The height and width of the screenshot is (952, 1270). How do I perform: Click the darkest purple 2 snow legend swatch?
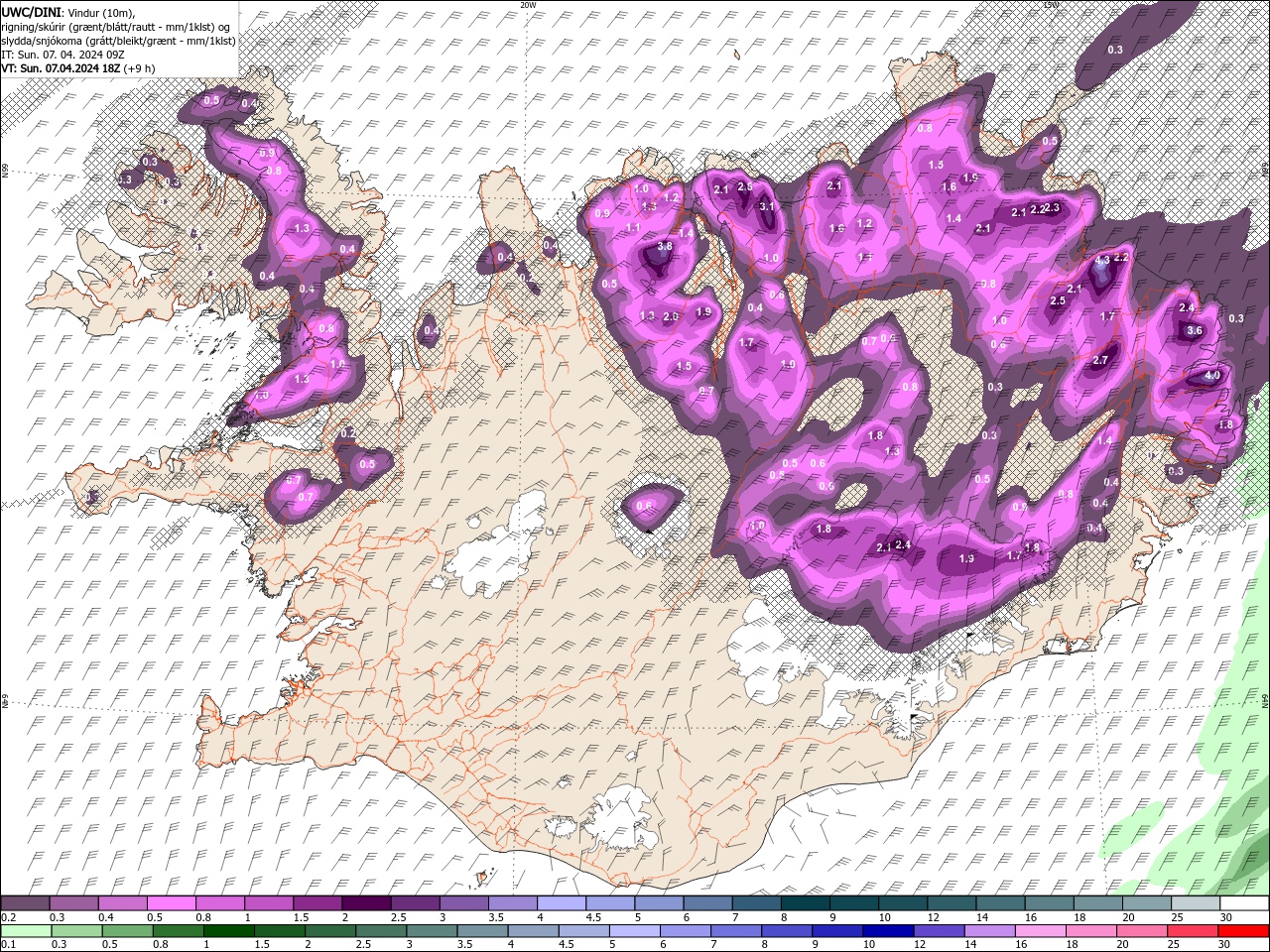point(366,903)
